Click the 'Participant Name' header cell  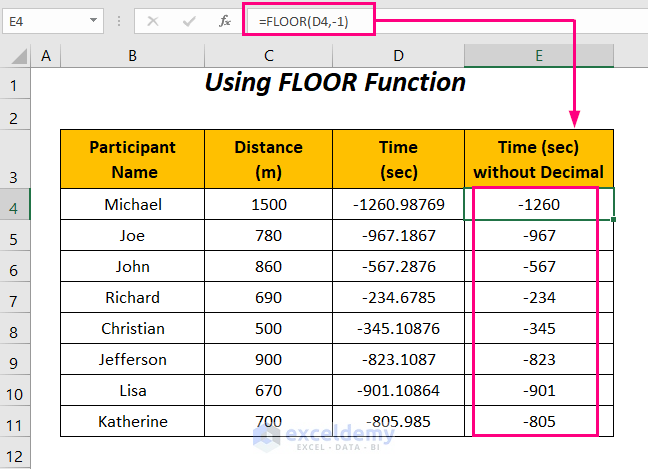(132, 160)
